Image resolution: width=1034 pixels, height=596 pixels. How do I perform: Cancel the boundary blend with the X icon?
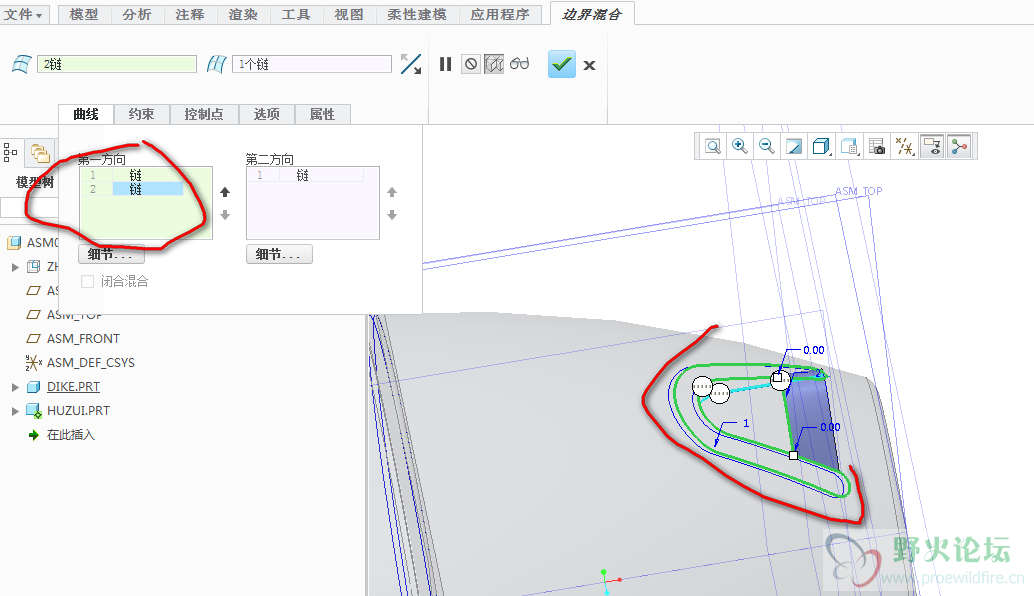click(x=590, y=65)
